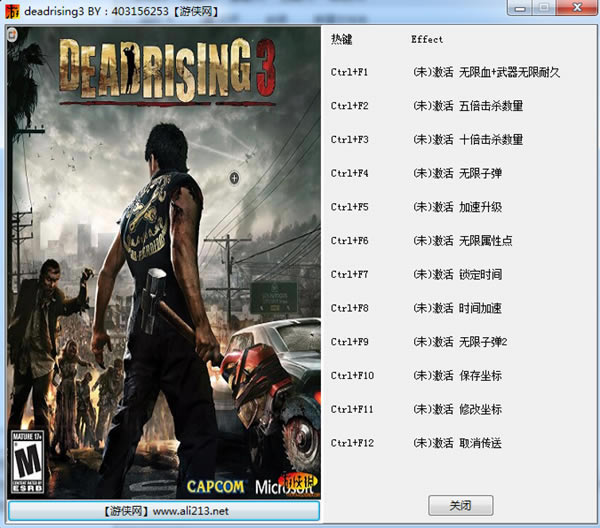Image resolution: width=600 pixels, height=528 pixels.
Task: Click the CAPCOM logo on cover art
Action: coord(215,487)
